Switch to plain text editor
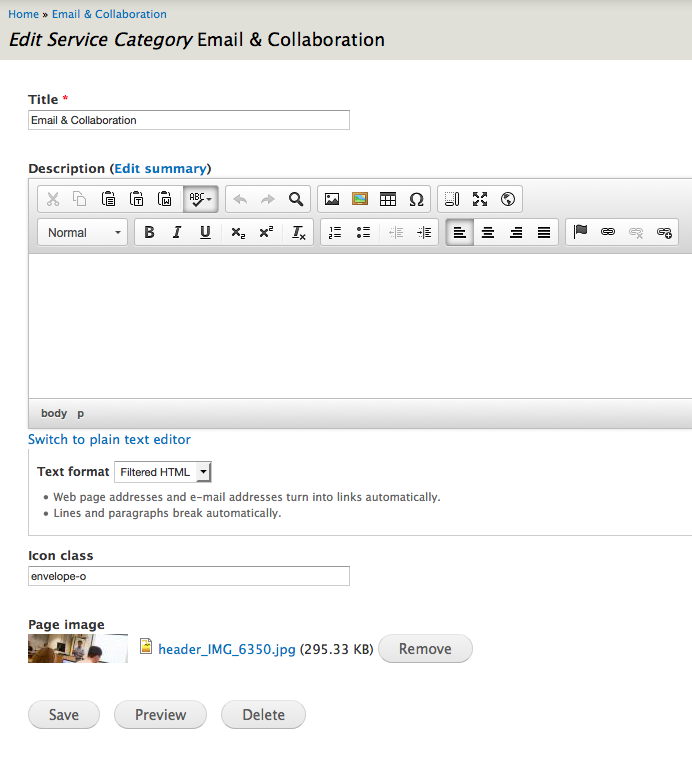The width and height of the screenshot is (692, 759). [x=109, y=439]
